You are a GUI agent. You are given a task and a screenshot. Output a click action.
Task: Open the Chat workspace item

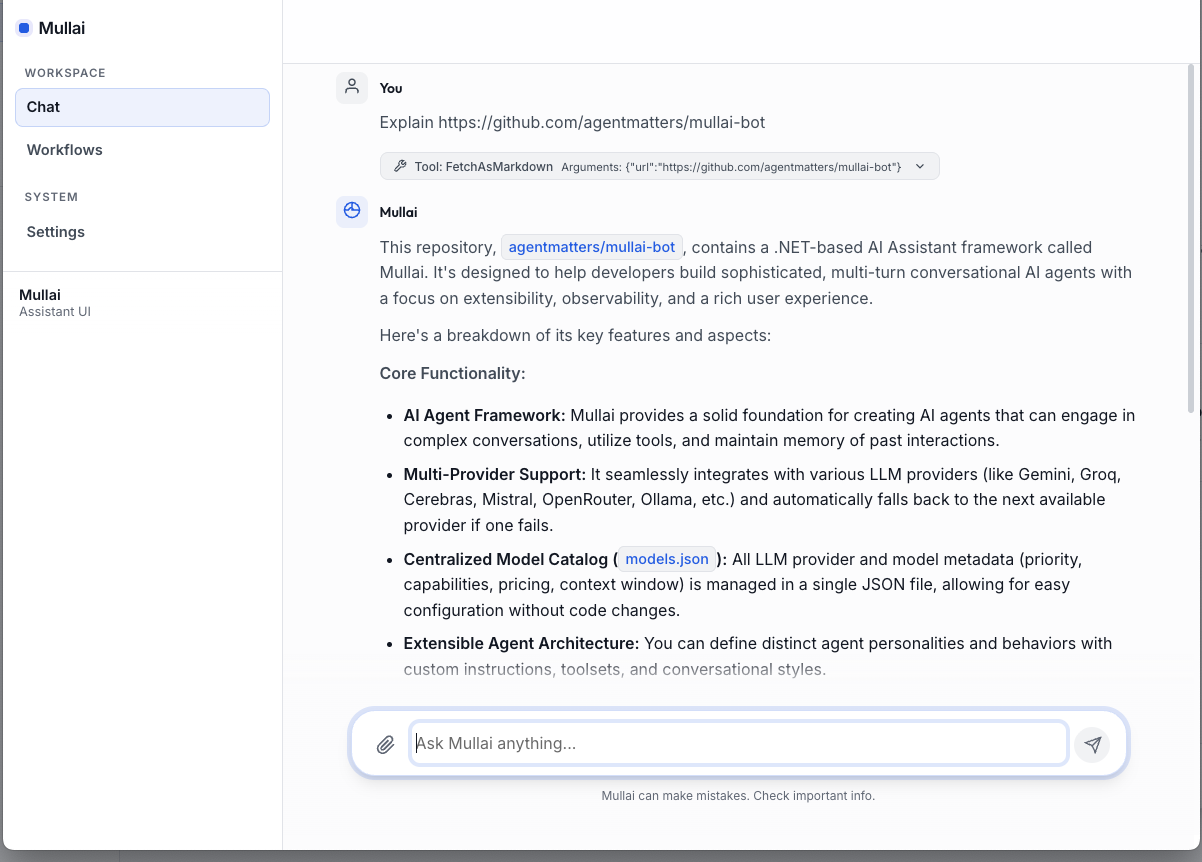point(142,107)
